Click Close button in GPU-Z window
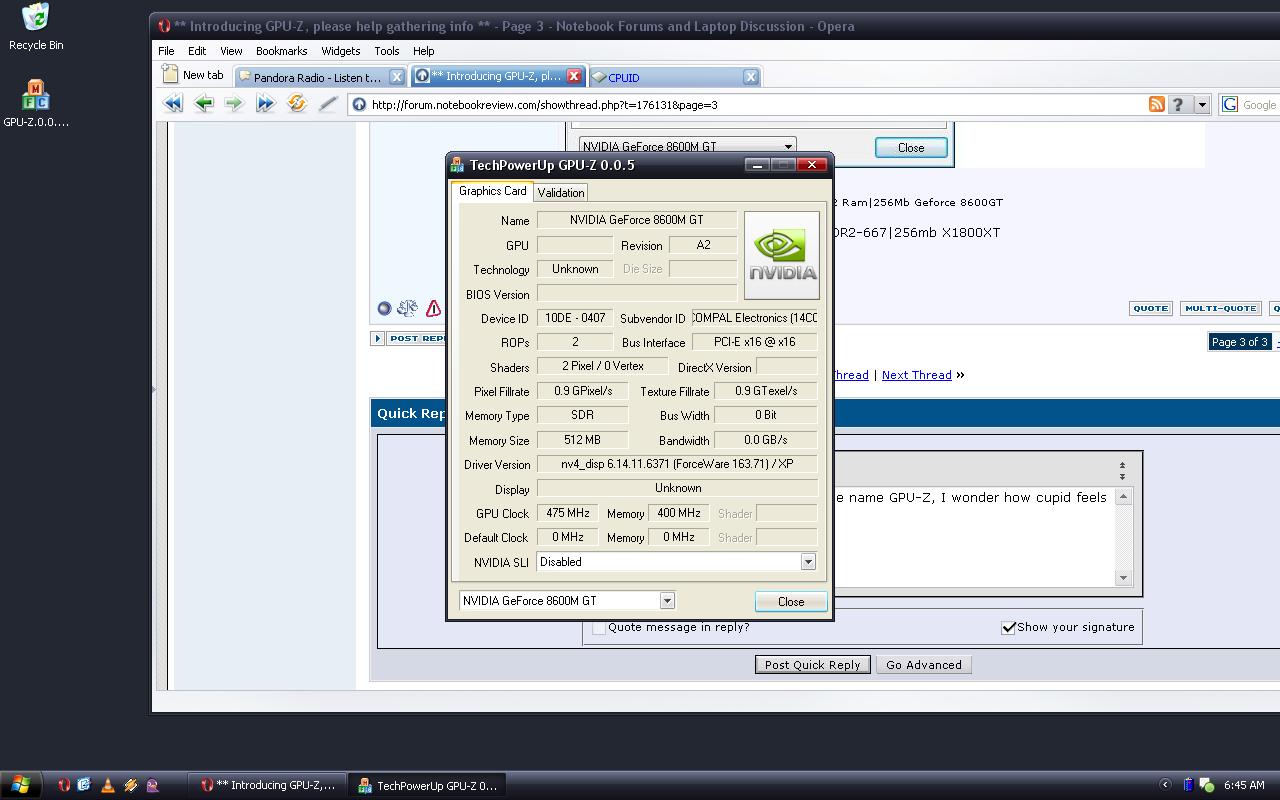The height and width of the screenshot is (800, 1280). (x=790, y=601)
